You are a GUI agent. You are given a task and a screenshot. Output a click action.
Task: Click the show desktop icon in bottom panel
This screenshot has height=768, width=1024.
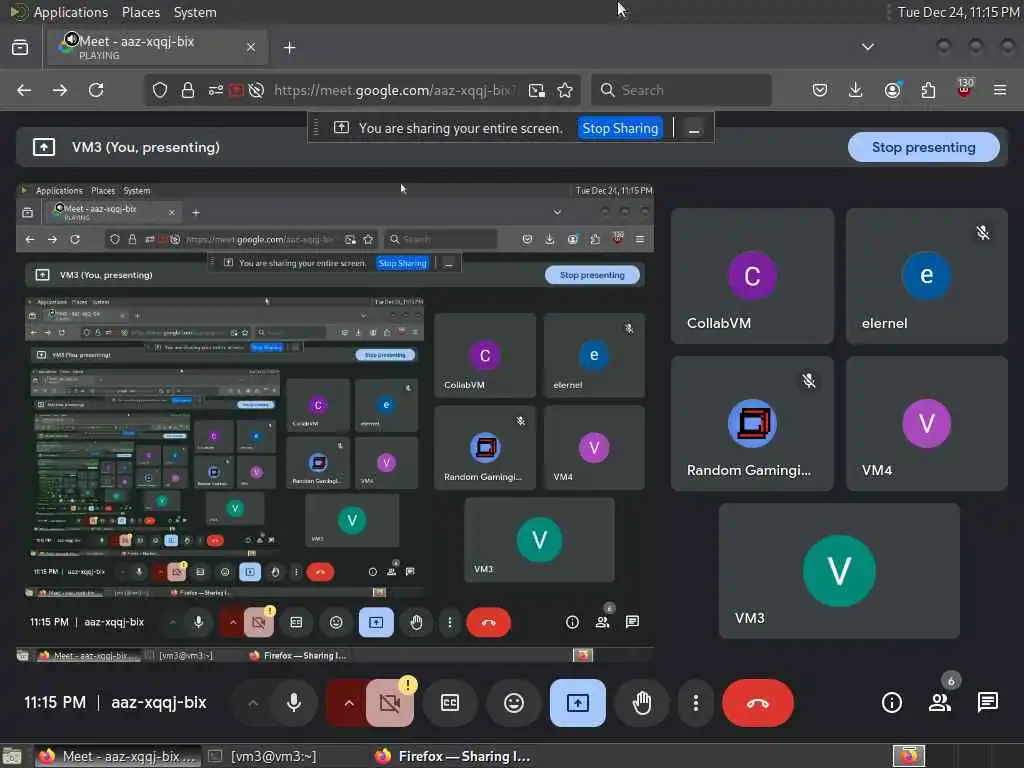pos(12,757)
